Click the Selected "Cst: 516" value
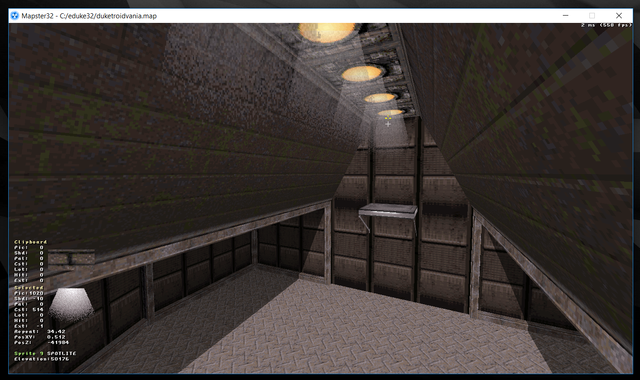The image size is (640, 380). 29,309
